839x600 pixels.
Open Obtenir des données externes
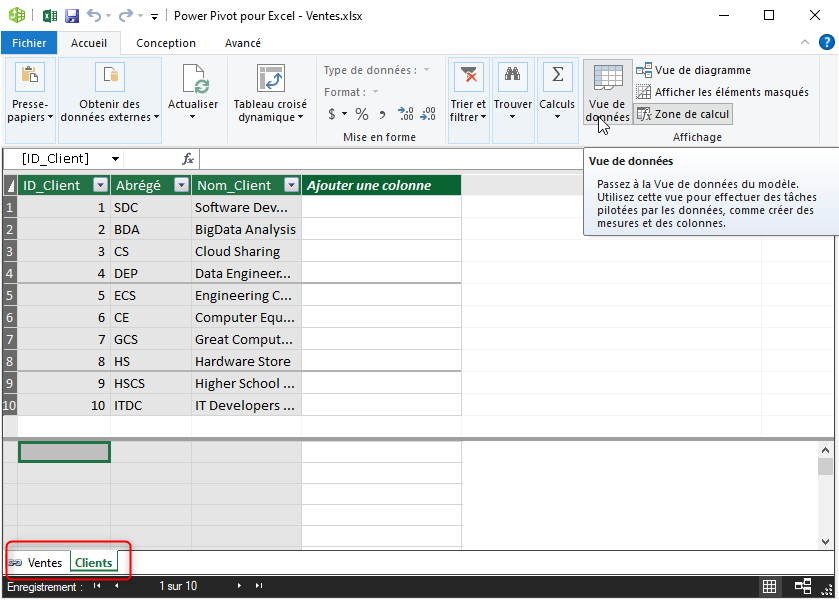pos(110,100)
